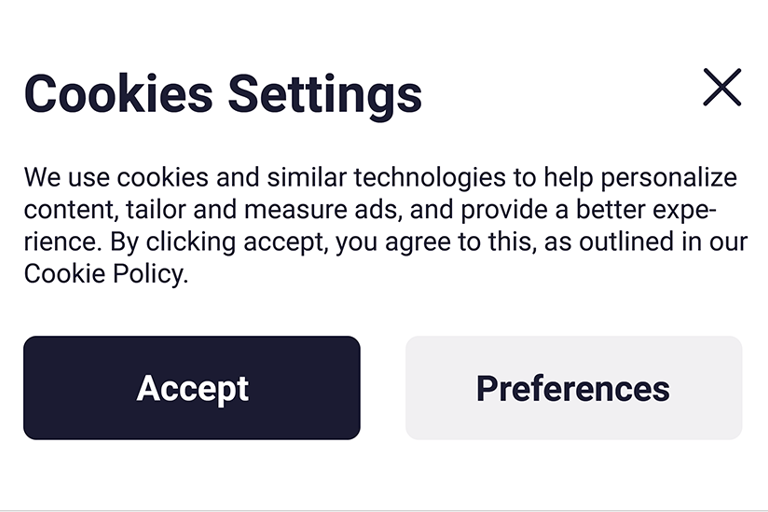Hit the close cross beside the title
768x512 pixels.
point(722,88)
